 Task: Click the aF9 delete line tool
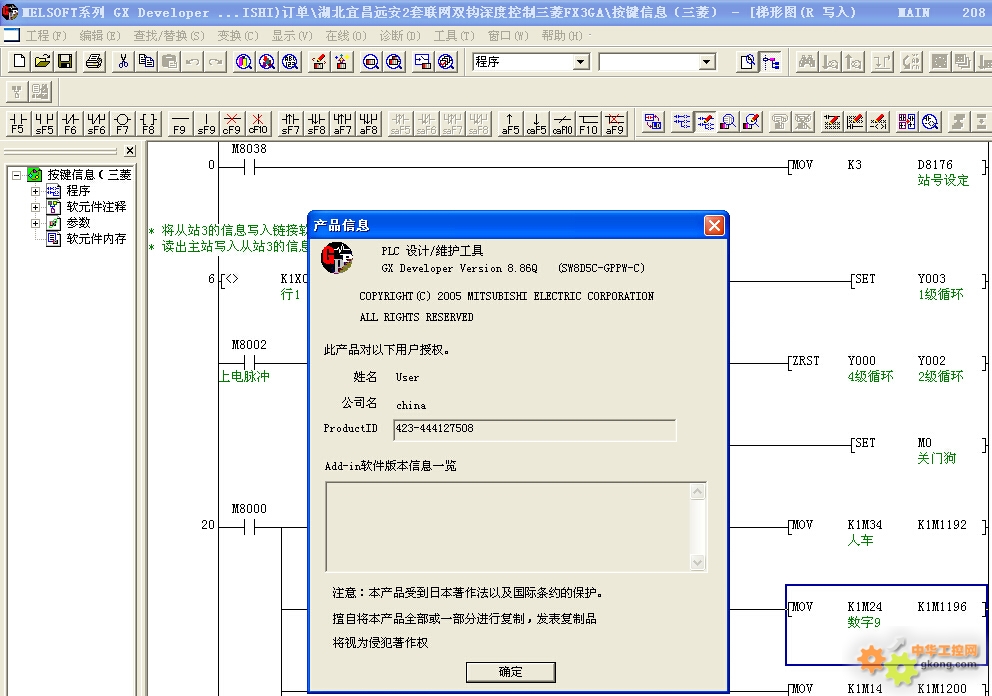coord(614,123)
